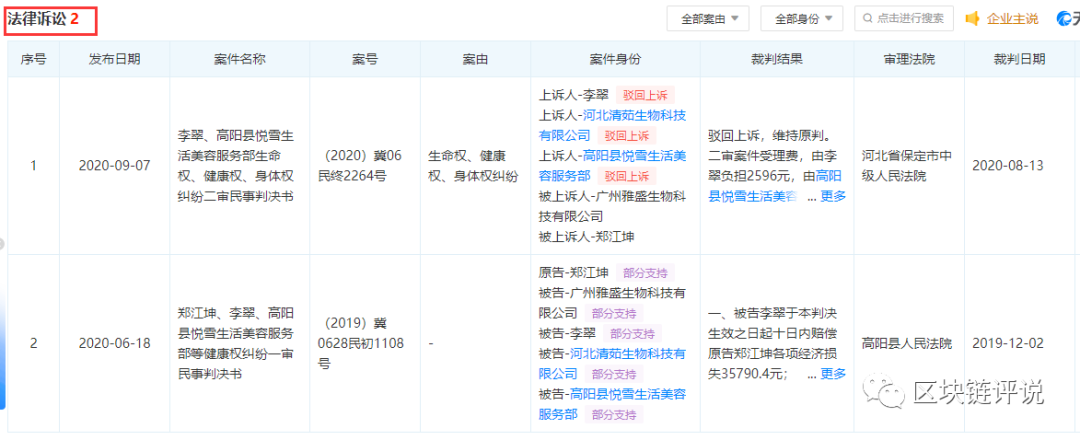1080x440 pixels.
Task: Open the 全部案由 dropdown filter
Action: [707, 19]
